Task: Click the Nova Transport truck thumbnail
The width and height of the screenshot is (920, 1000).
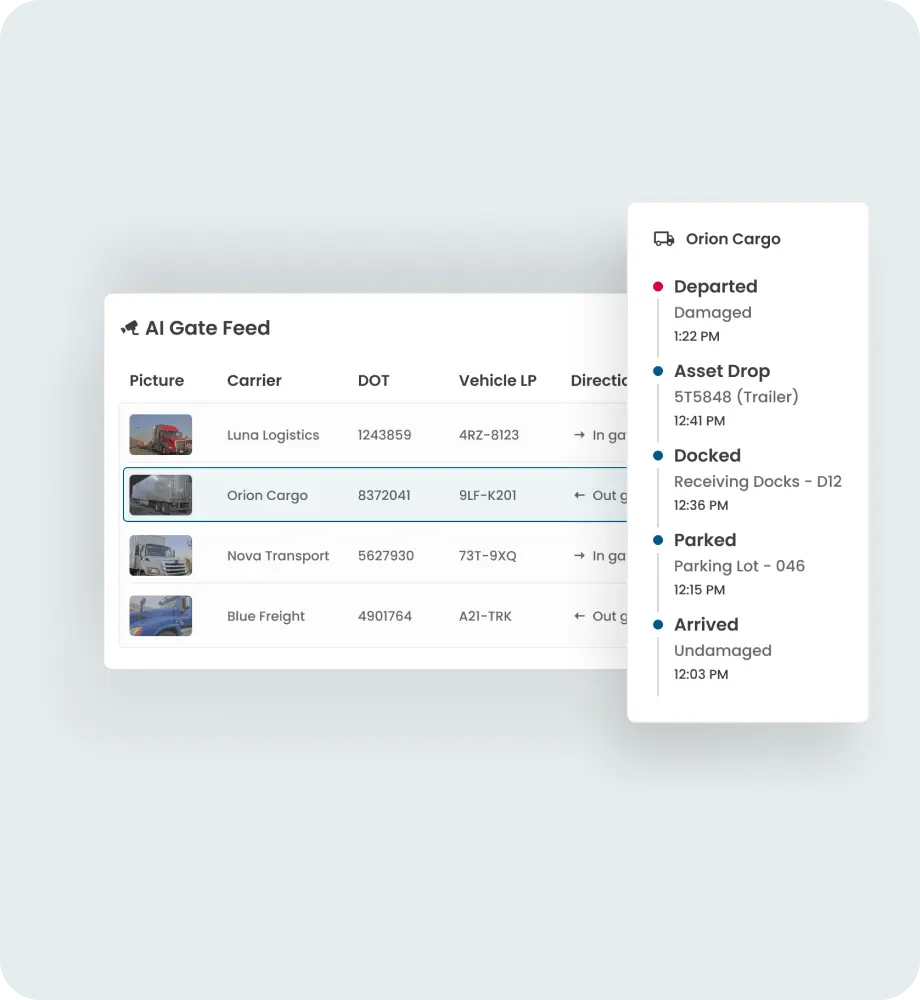Action: coord(160,555)
